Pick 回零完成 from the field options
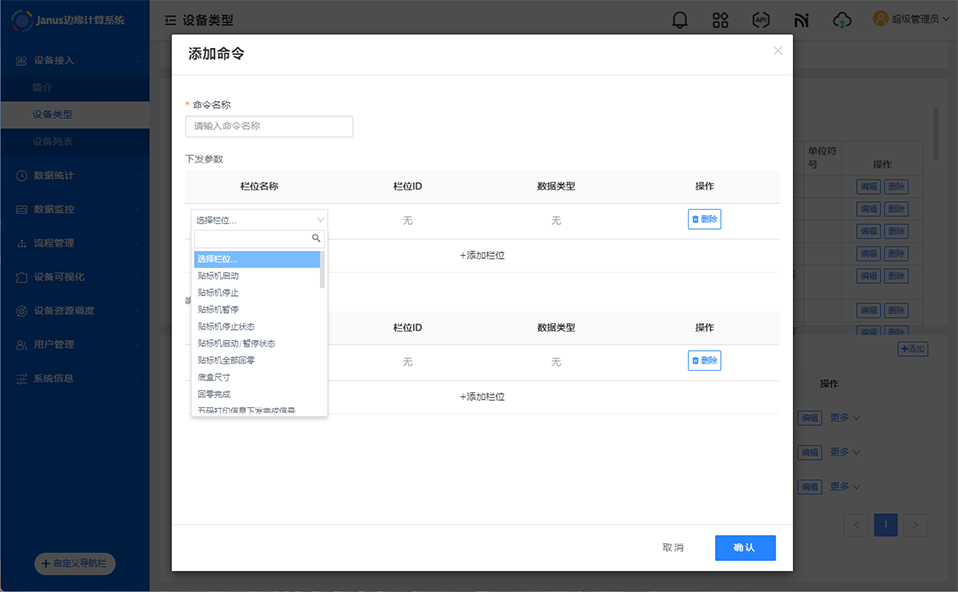This screenshot has height=592, width=958. point(214,394)
